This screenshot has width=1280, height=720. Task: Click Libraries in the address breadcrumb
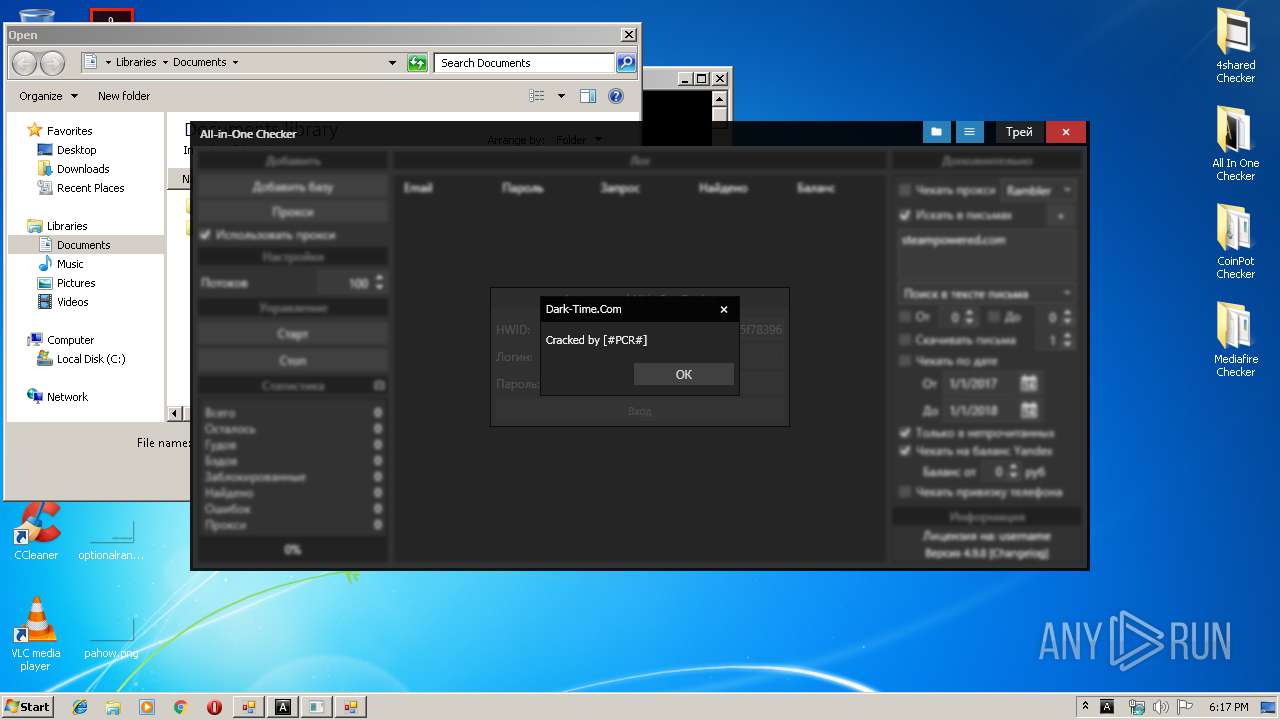point(136,62)
